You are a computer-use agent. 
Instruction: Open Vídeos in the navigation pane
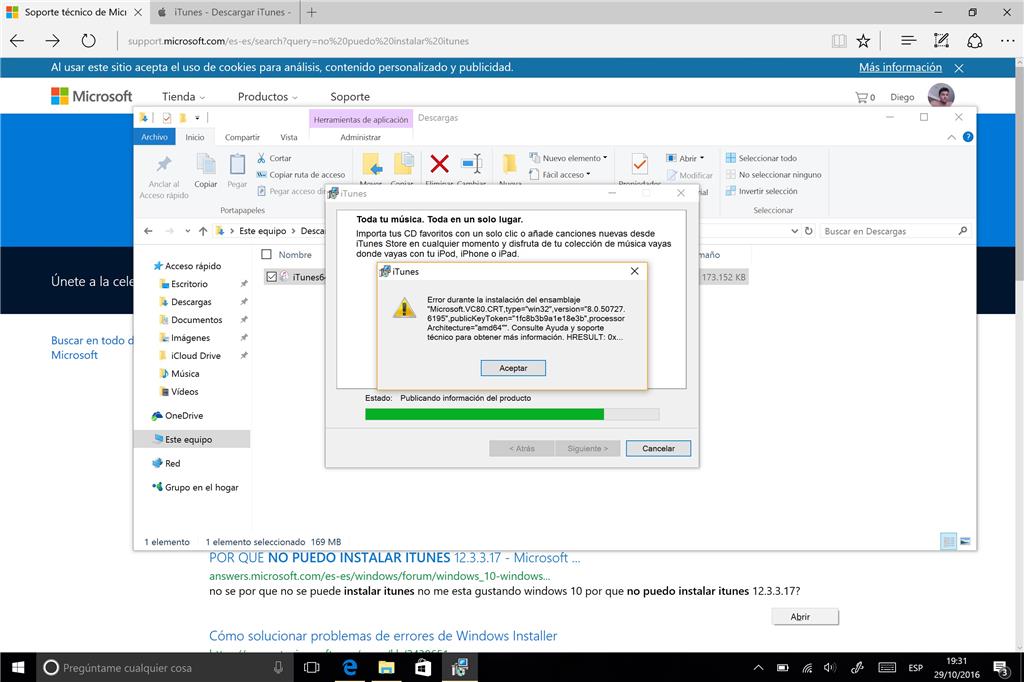tap(179, 391)
